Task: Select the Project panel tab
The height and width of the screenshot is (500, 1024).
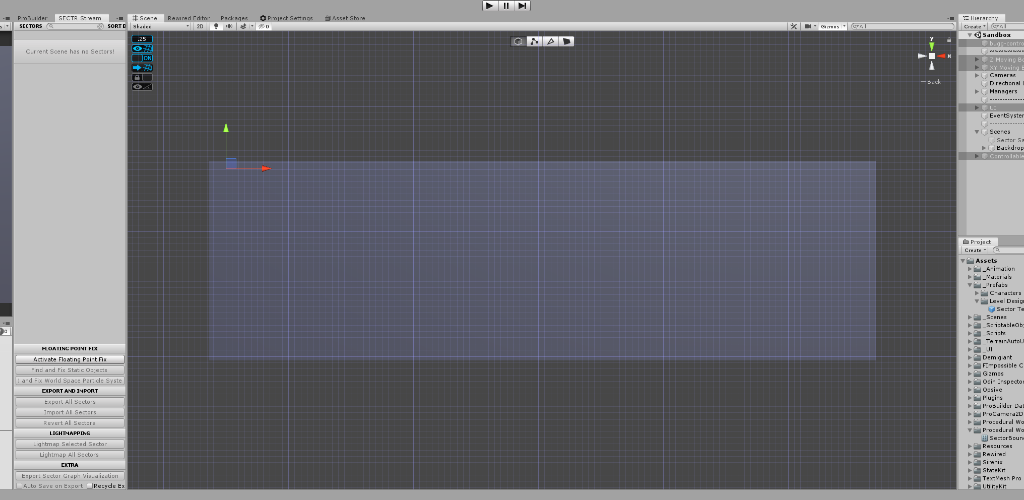Action: coord(976,242)
